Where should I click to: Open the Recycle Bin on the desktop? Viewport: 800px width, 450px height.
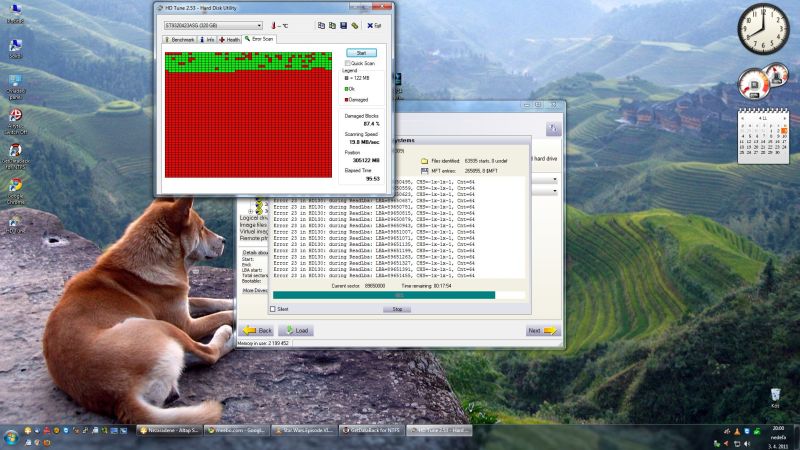coord(776,397)
